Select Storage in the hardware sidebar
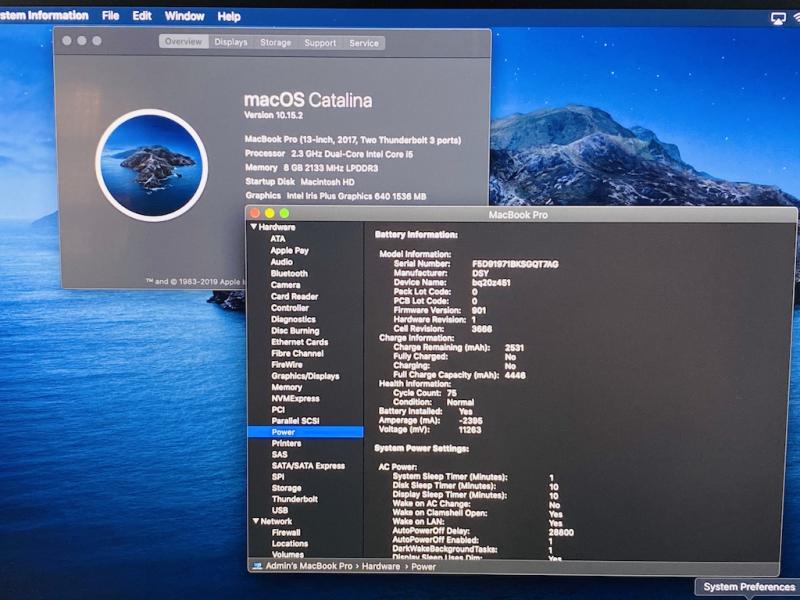This screenshot has height=600, width=800. [x=287, y=488]
